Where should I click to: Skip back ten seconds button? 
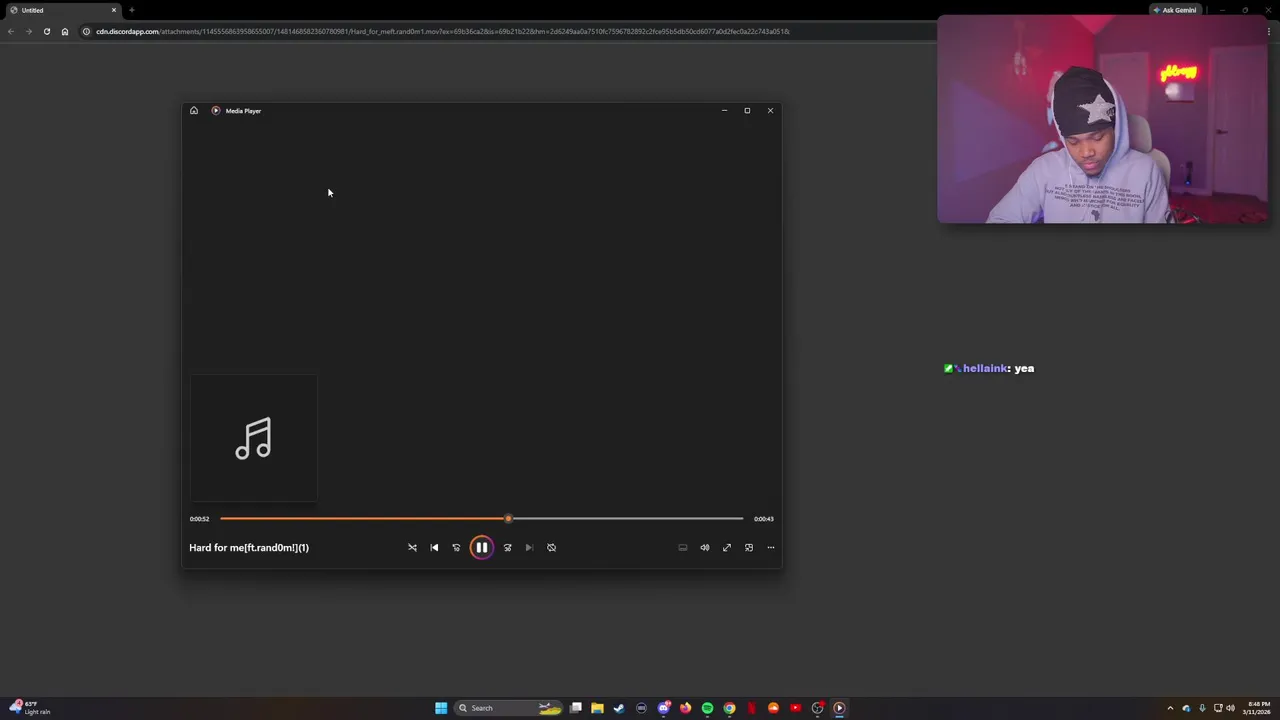[x=456, y=547]
